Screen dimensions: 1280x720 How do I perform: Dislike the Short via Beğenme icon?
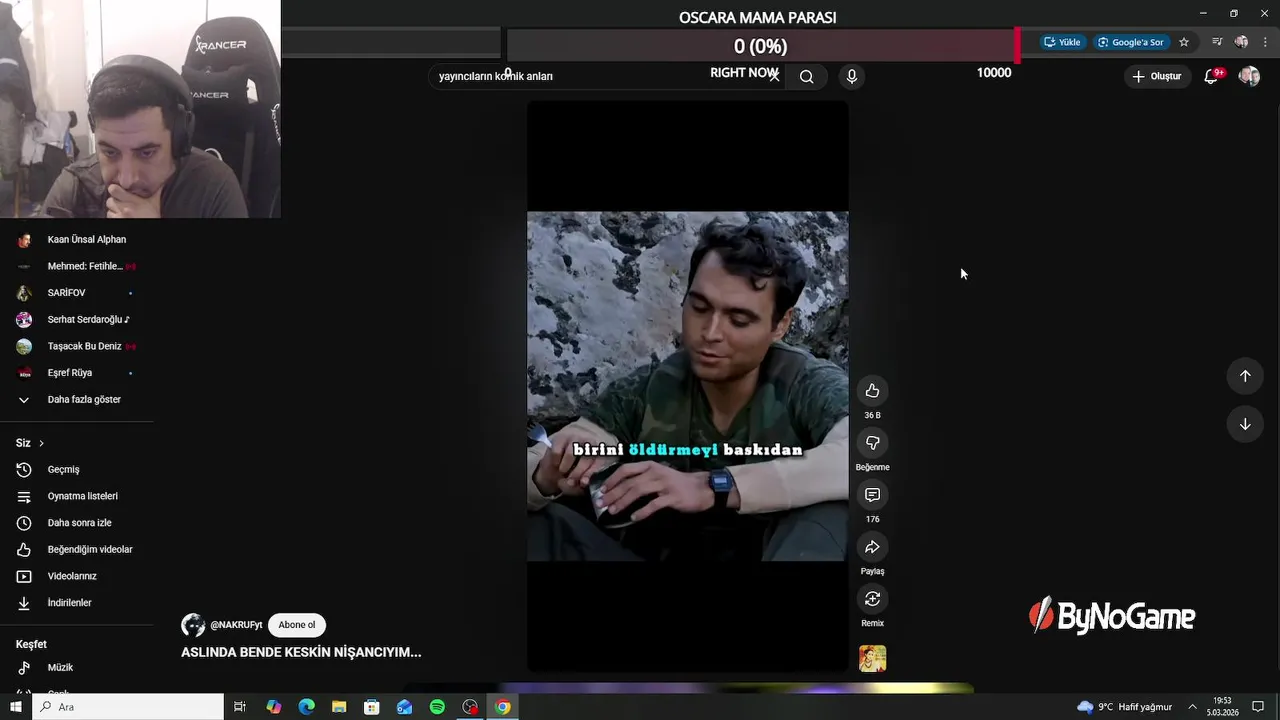[872, 443]
